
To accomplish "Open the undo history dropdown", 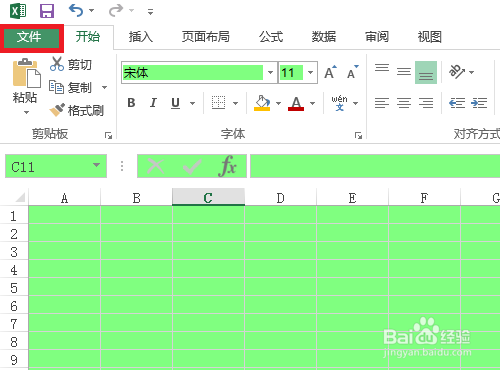I will pyautogui.click(x=91, y=11).
